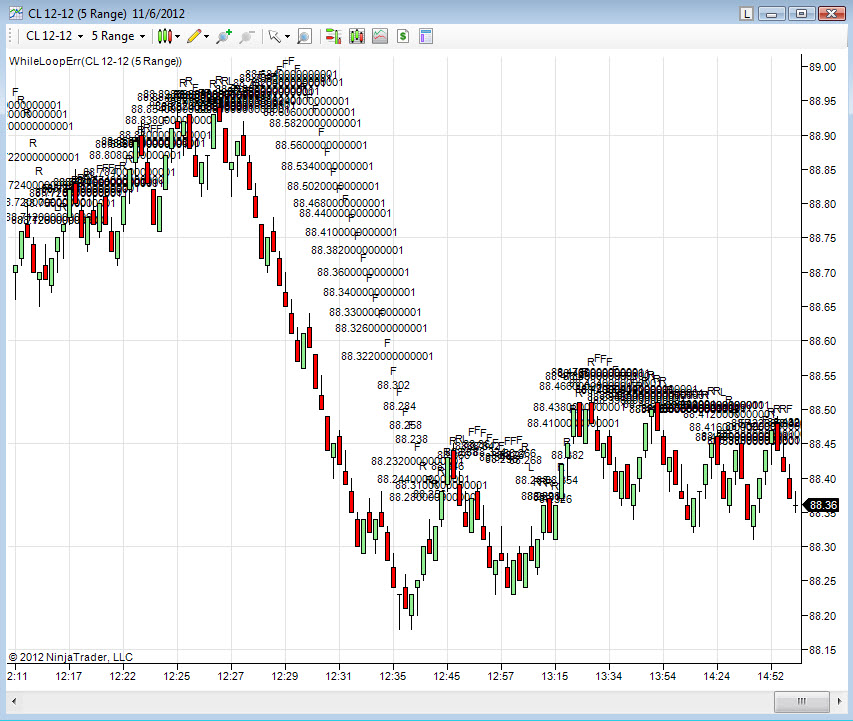Click the 13:15 time axis label
This screenshot has height=721, width=853.
[x=554, y=676]
